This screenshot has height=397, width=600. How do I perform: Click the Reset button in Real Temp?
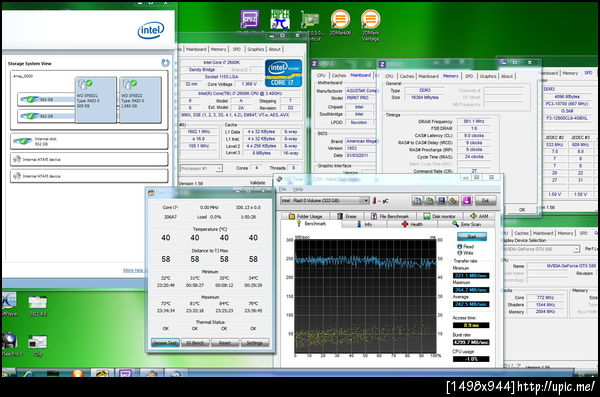click(x=225, y=343)
